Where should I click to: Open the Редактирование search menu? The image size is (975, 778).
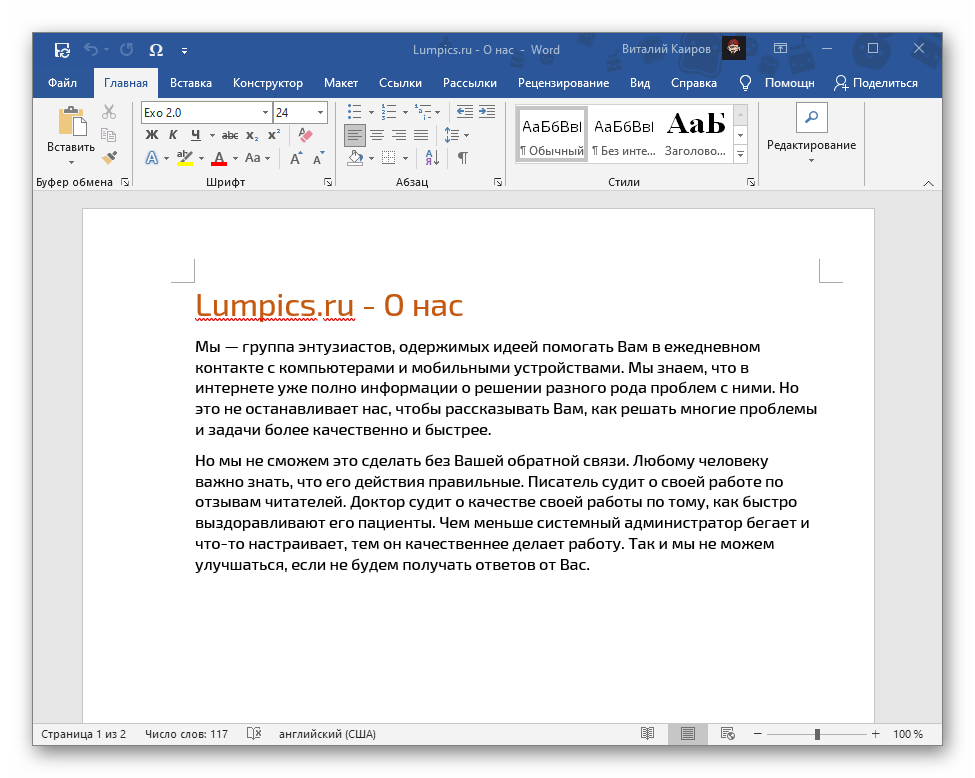(811, 134)
